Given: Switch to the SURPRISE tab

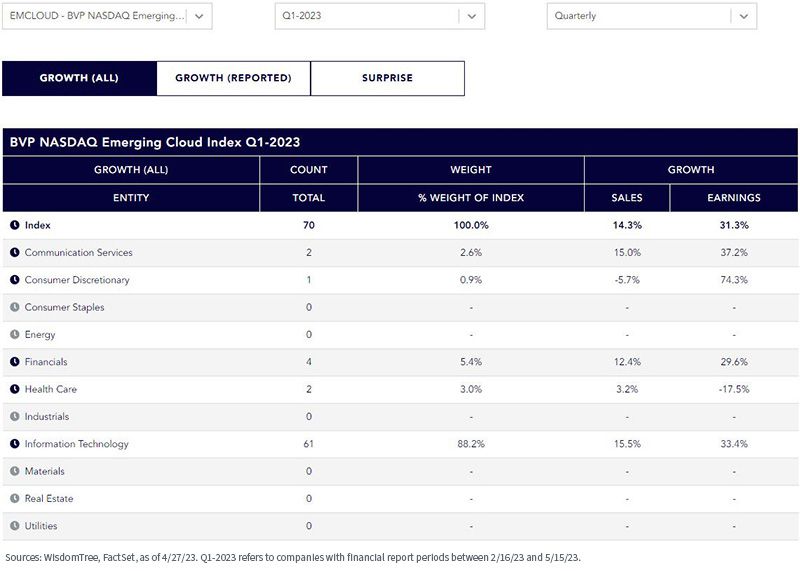Looking at the screenshot, I should click(387, 78).
